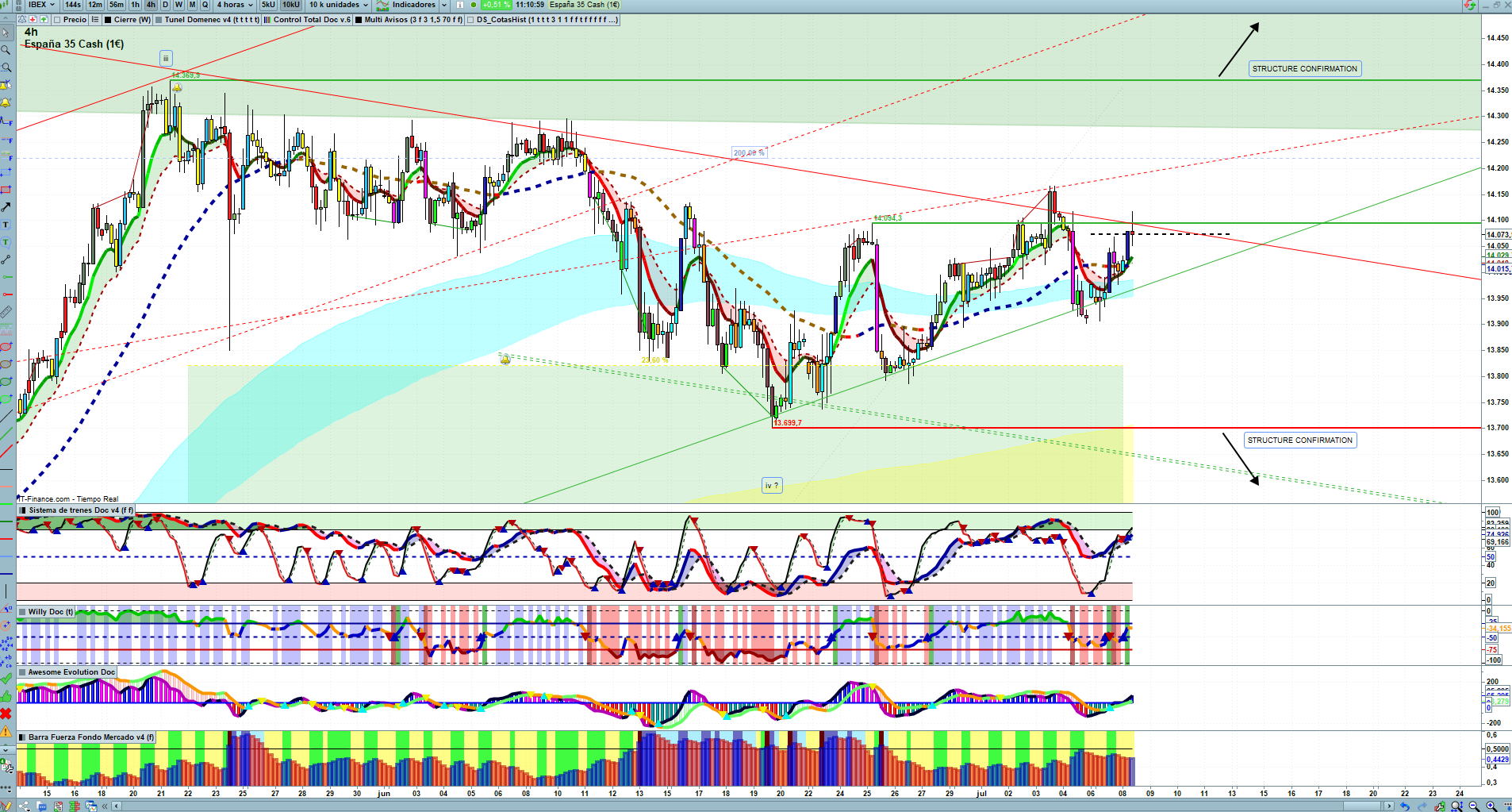The image size is (1512, 812).
Task: Toggle the 5kU units view button
Action: pyautogui.click(x=268, y=5)
